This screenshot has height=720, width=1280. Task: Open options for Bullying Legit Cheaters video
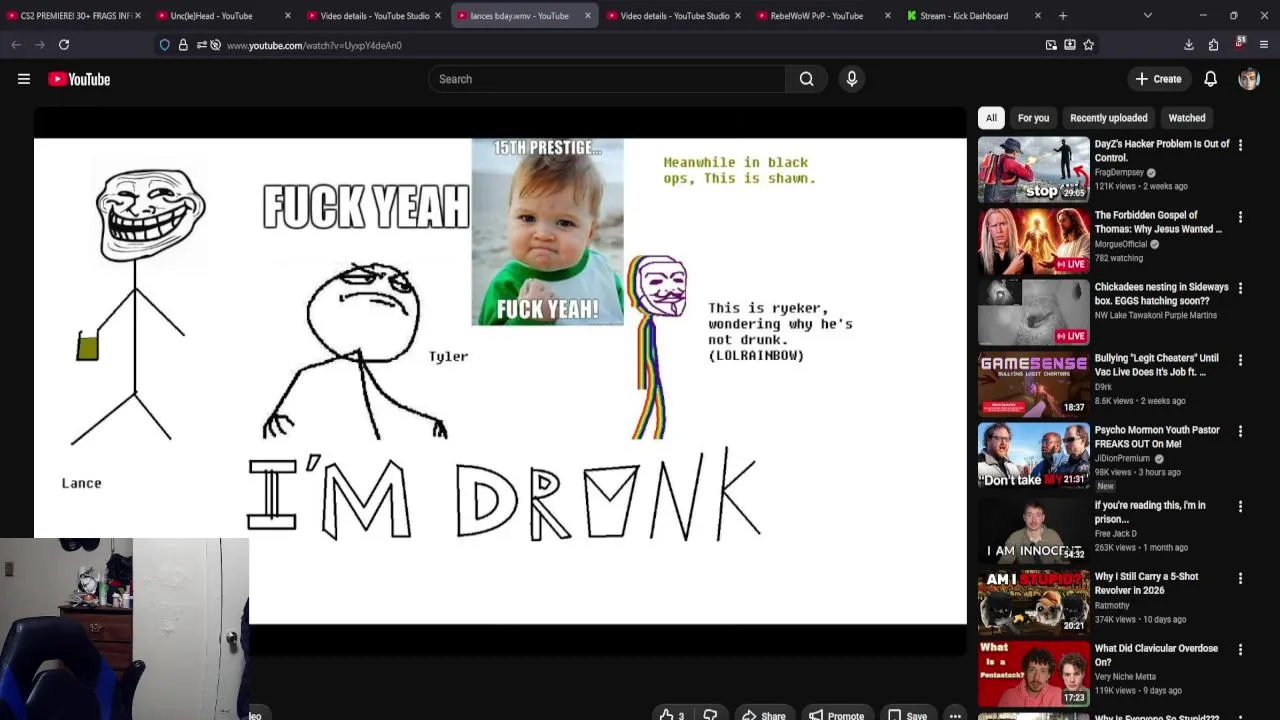[x=1240, y=359]
